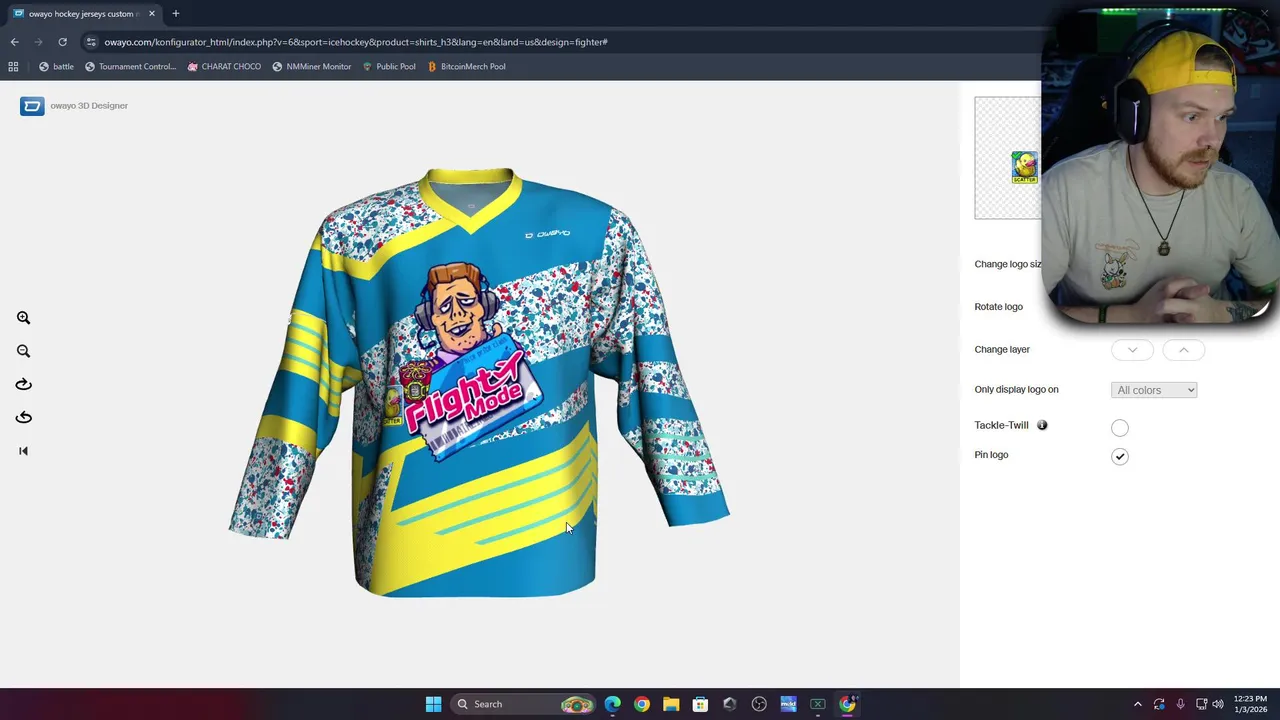Viewport: 1280px width, 720px height.
Task: Open the clock showing 12:23 PM
Action: (x=1250, y=704)
